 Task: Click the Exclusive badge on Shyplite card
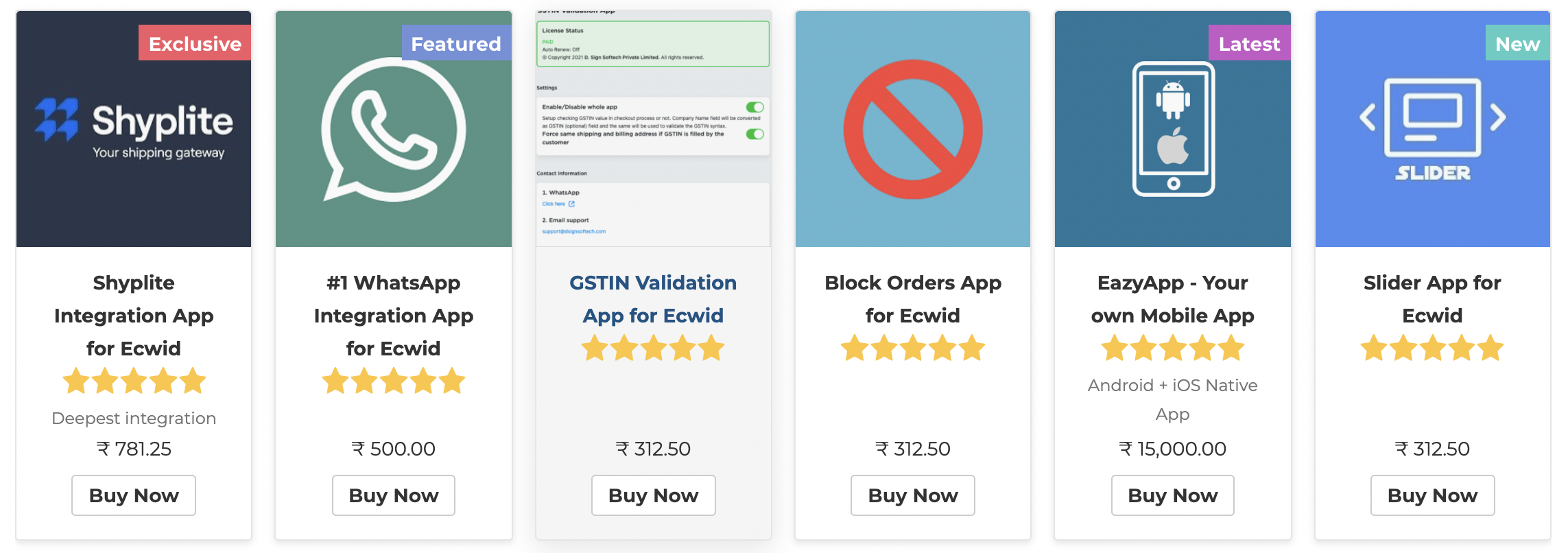[195, 43]
